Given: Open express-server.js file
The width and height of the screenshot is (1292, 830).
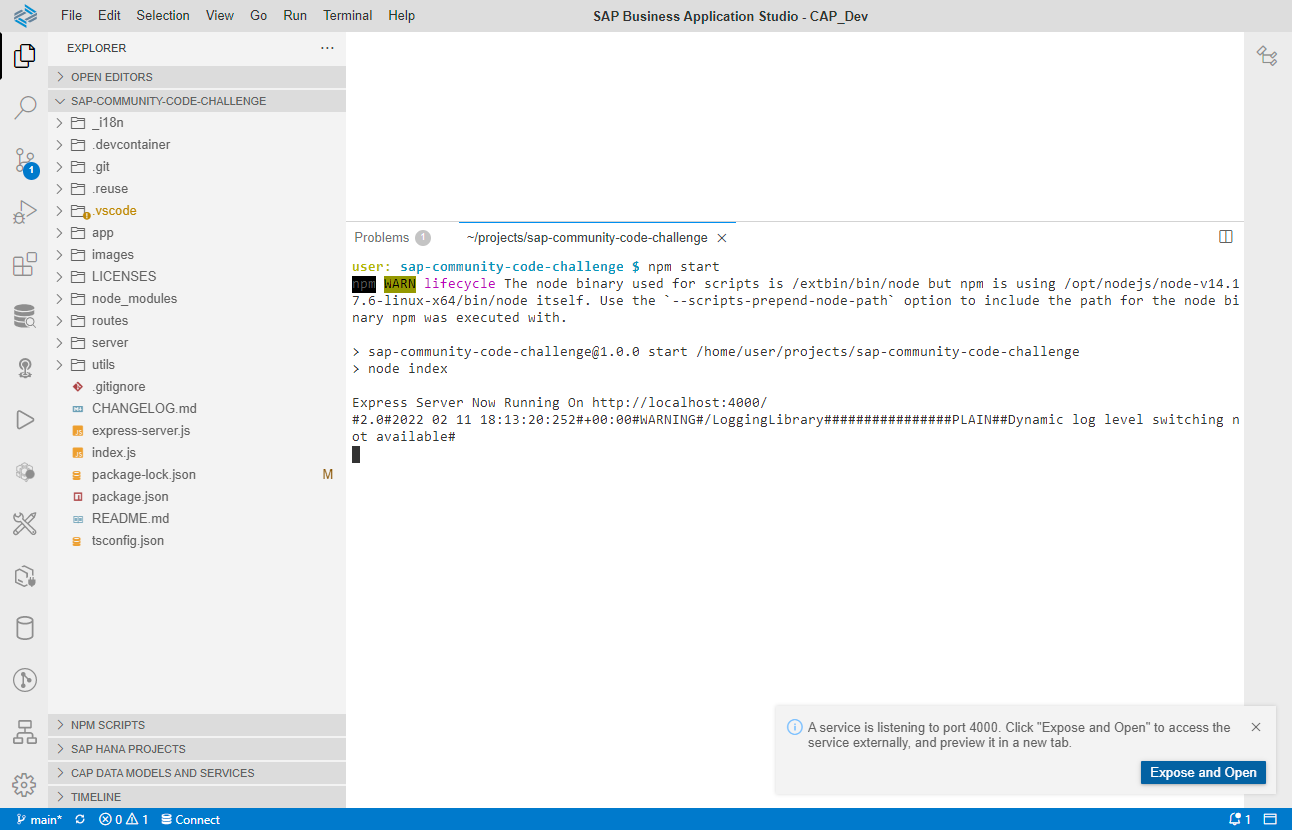Looking at the screenshot, I should pos(197,431).
